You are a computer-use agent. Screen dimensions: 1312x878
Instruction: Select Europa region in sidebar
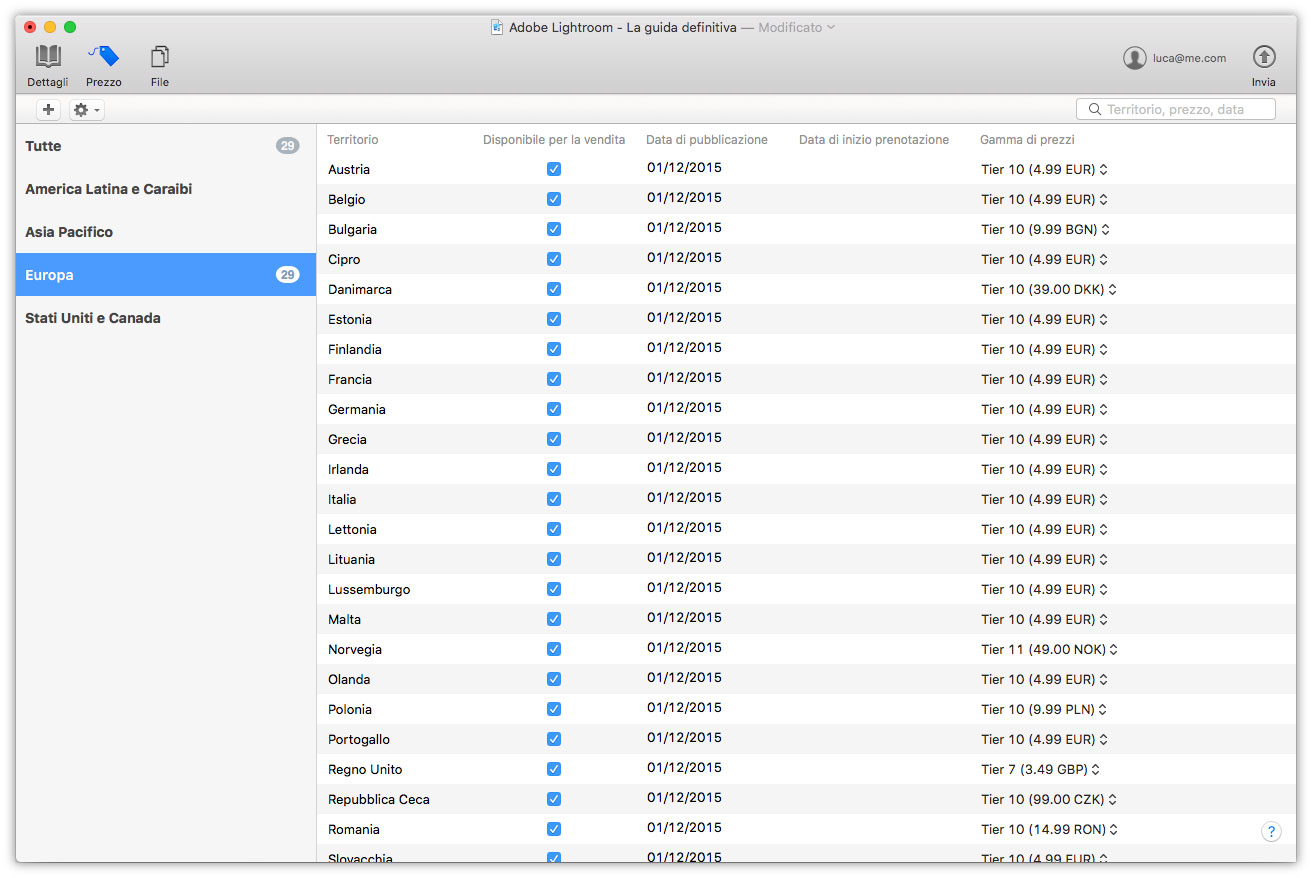(166, 275)
